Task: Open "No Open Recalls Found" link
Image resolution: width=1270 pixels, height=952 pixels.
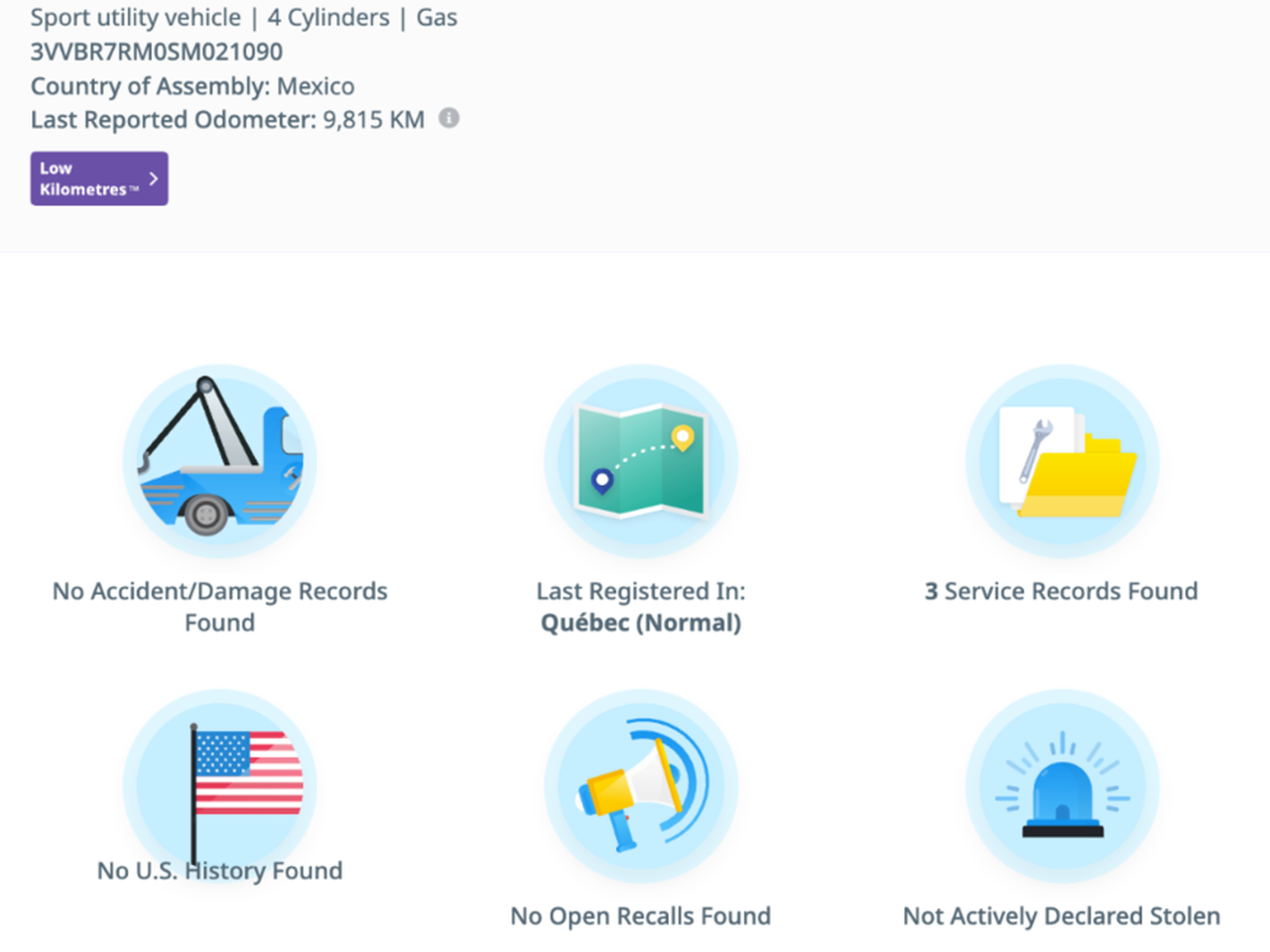Action: click(641, 916)
